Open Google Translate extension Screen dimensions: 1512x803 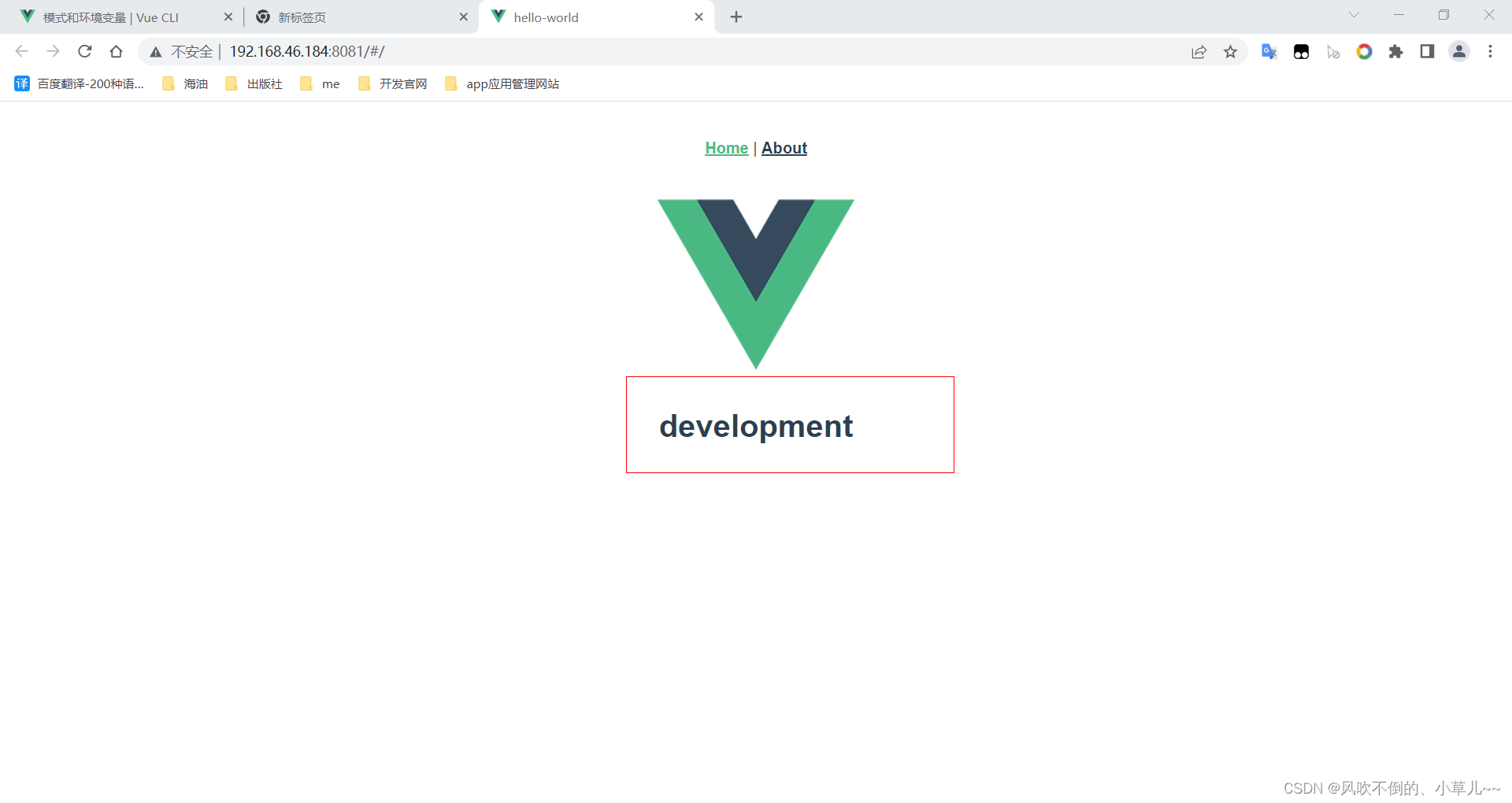1269,51
